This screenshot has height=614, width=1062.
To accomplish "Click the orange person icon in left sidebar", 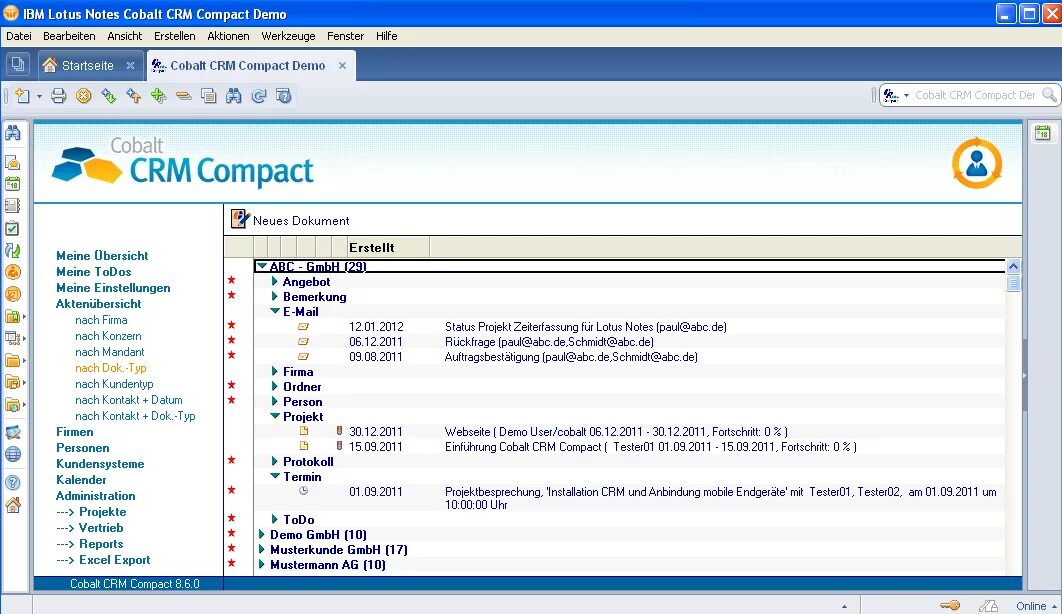I will click(x=13, y=272).
